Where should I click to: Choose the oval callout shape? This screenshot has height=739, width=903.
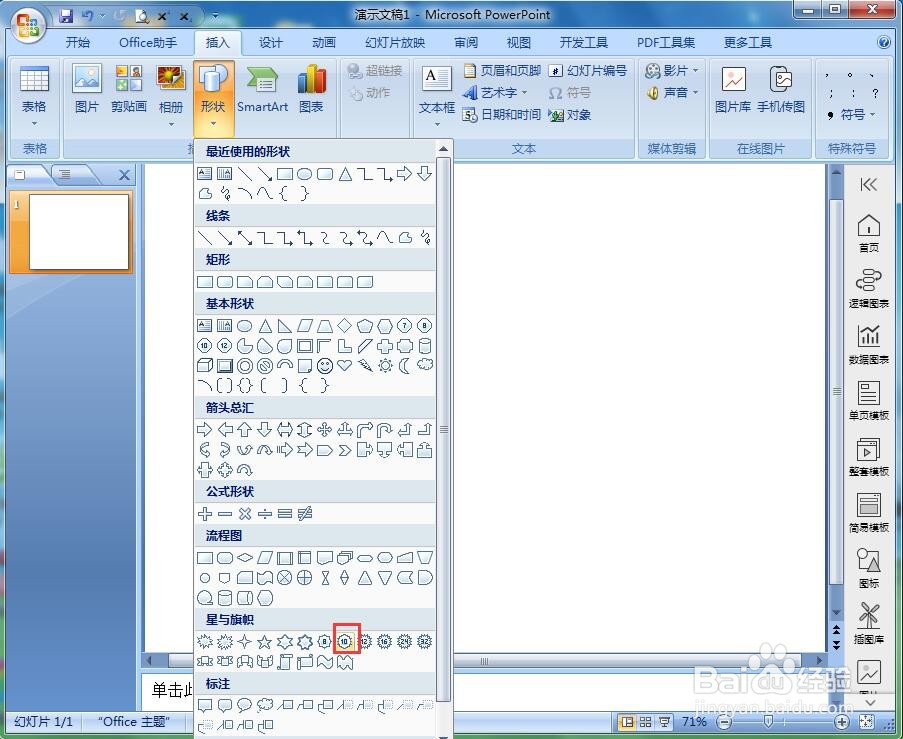244,704
